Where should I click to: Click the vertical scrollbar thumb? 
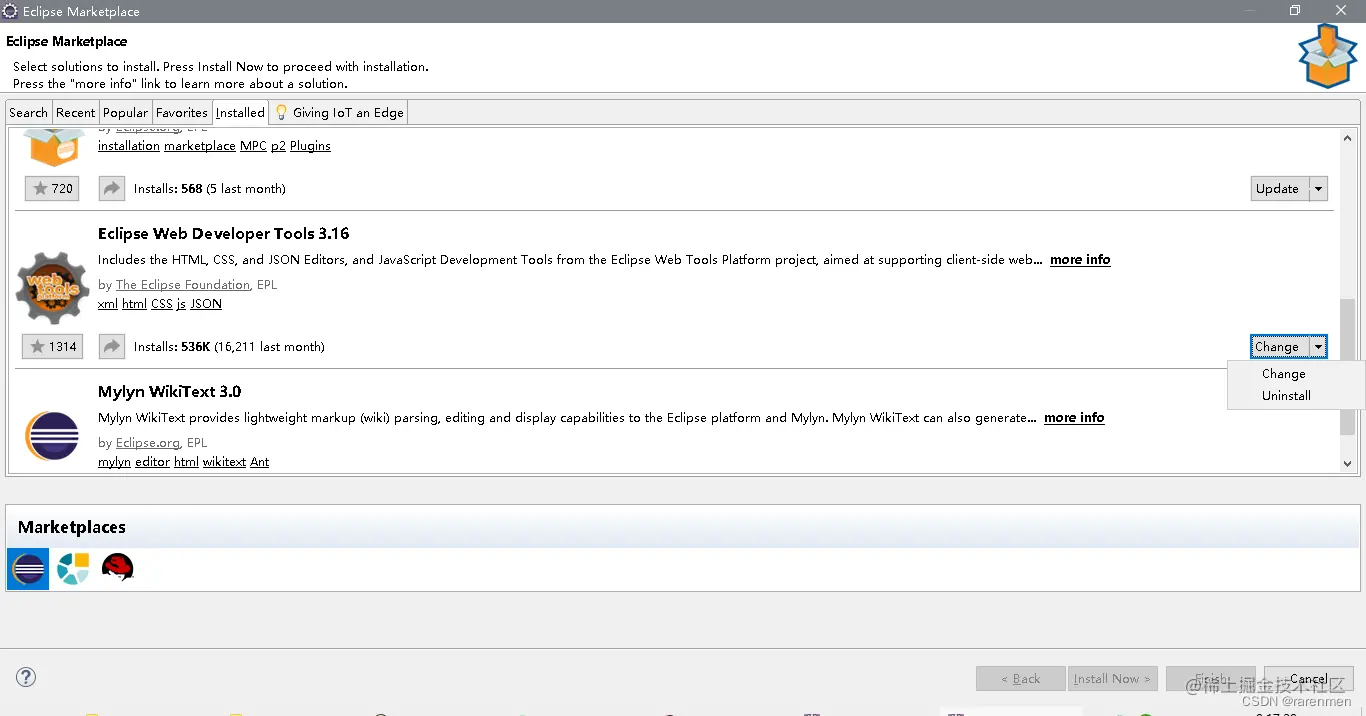tap(1347, 366)
